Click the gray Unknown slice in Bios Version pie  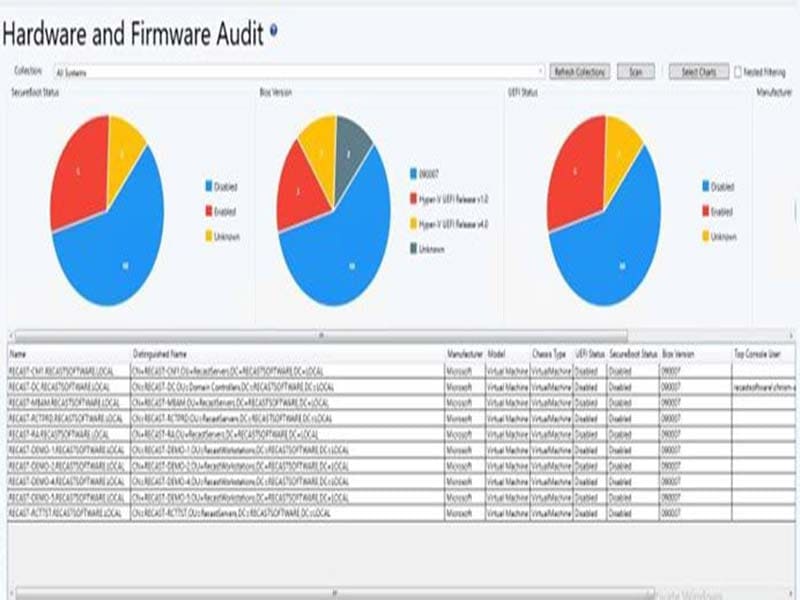pos(351,151)
